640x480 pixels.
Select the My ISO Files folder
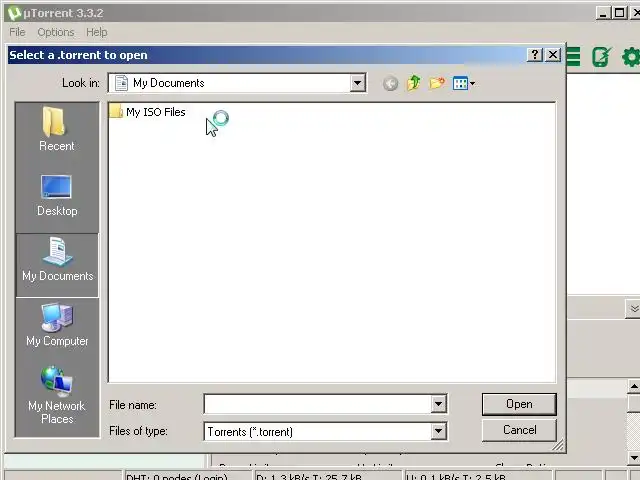(148, 112)
